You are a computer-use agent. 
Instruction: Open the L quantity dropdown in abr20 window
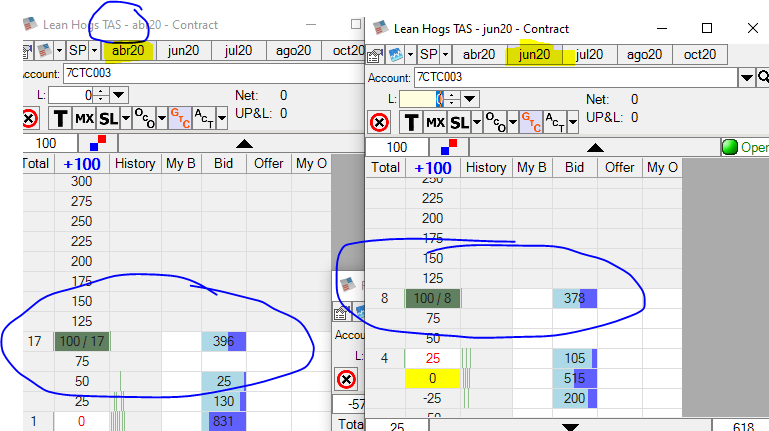point(119,95)
